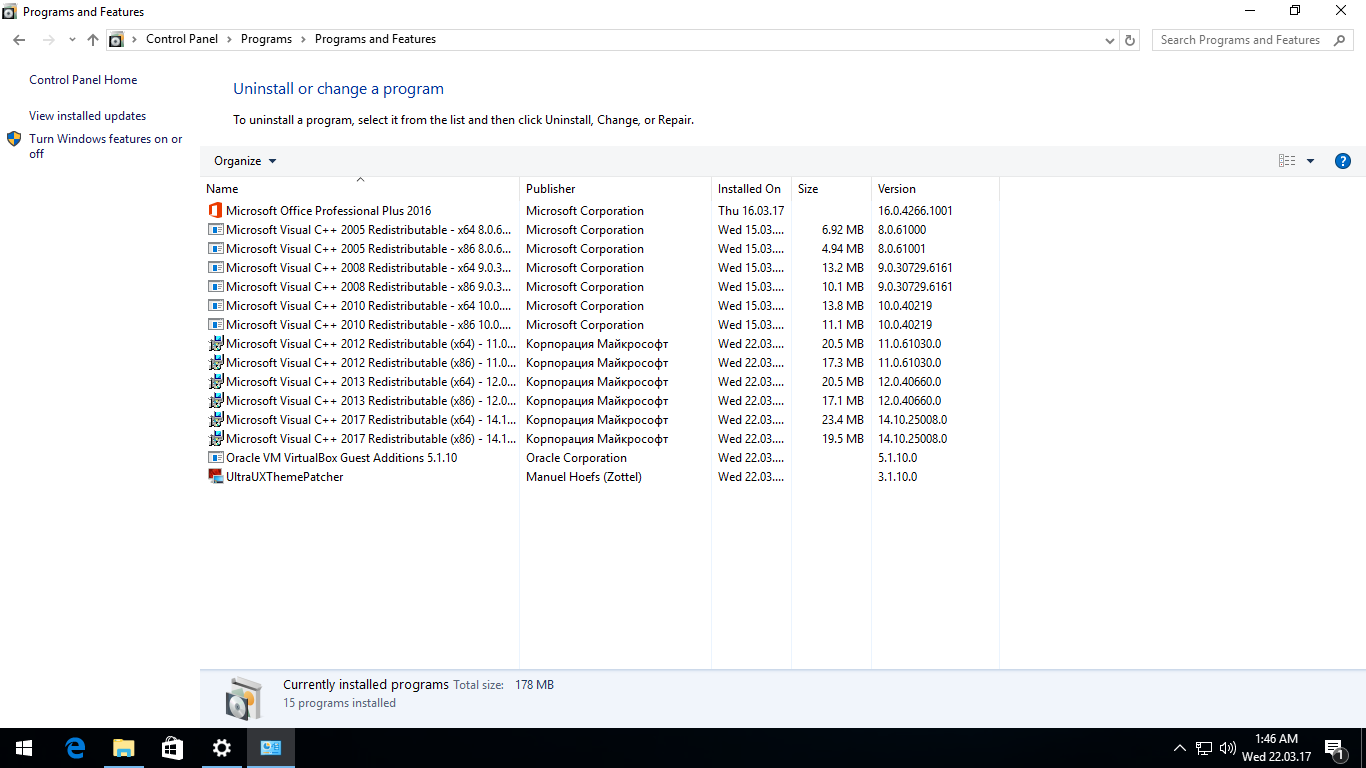Screen dimensions: 1366x768
Task: Click icon of Visual C++ 2013 (x86) Redistributable
Action: 215,401
